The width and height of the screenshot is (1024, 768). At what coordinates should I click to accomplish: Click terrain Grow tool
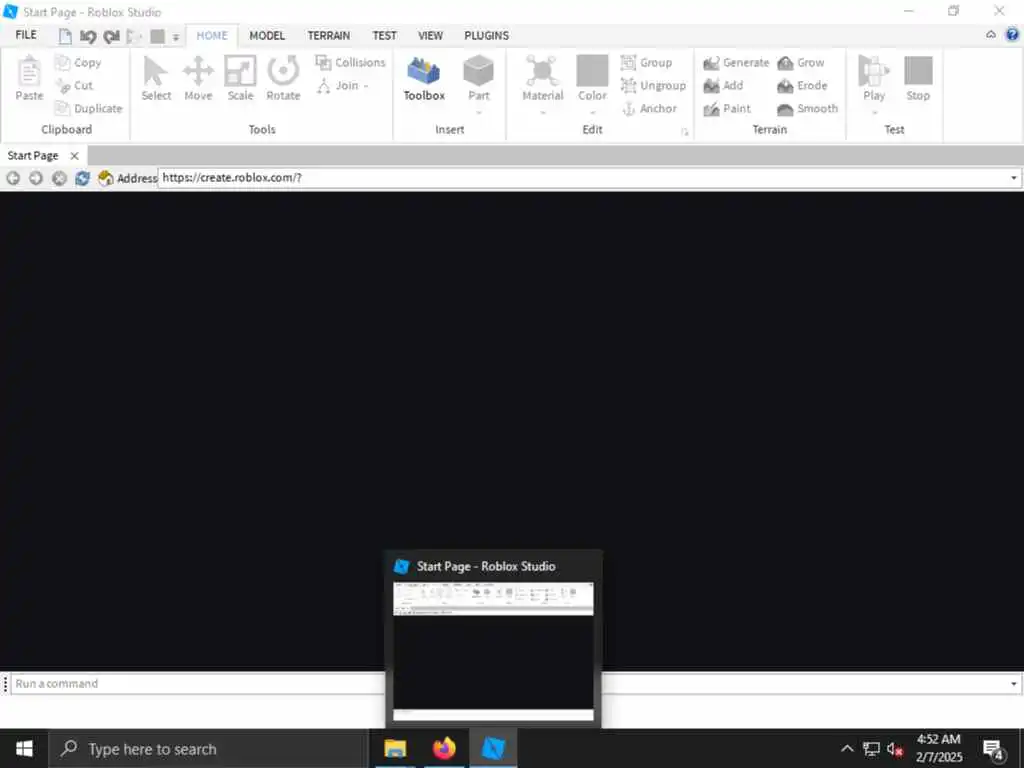tap(801, 63)
